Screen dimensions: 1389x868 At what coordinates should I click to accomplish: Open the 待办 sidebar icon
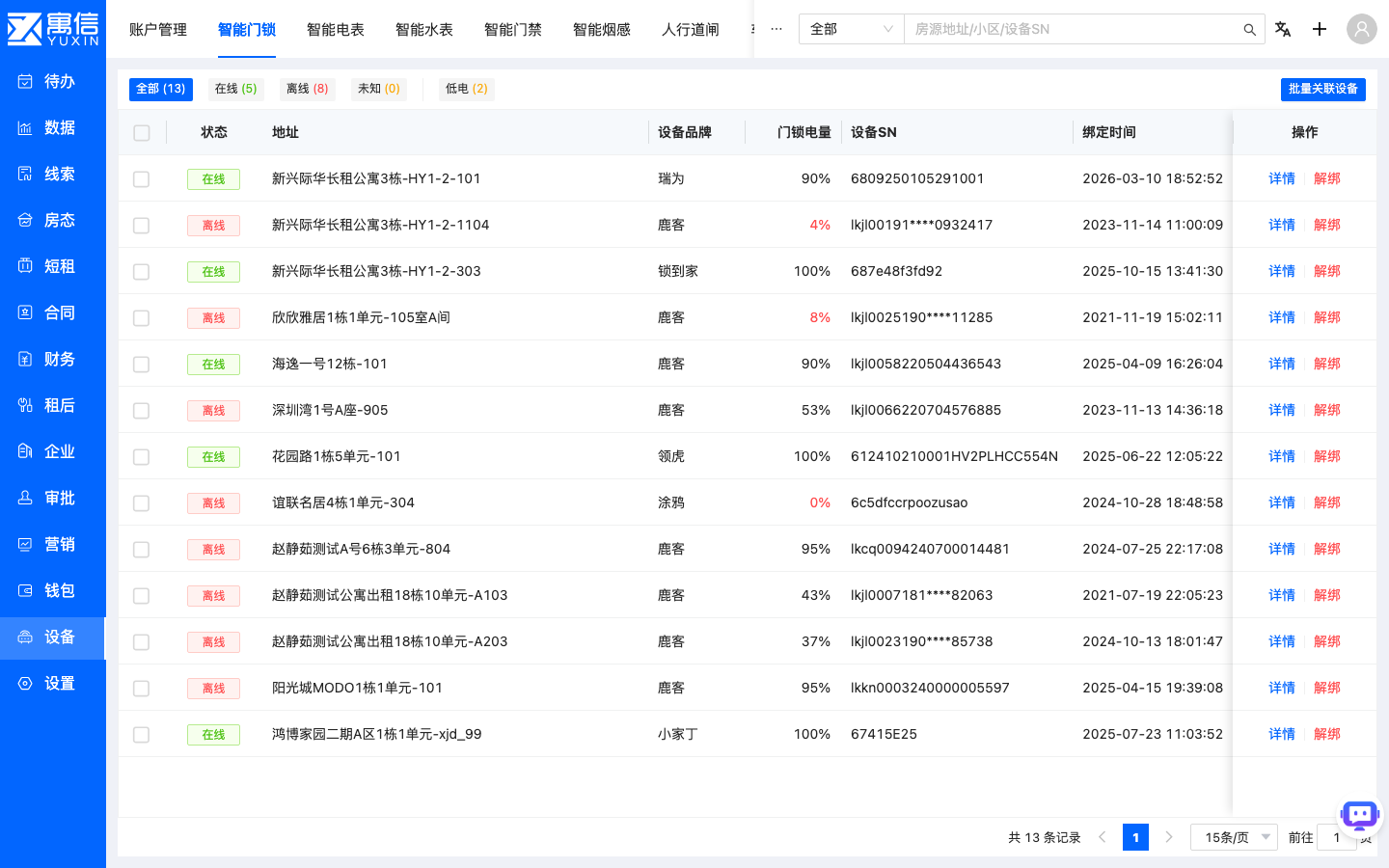(25, 81)
